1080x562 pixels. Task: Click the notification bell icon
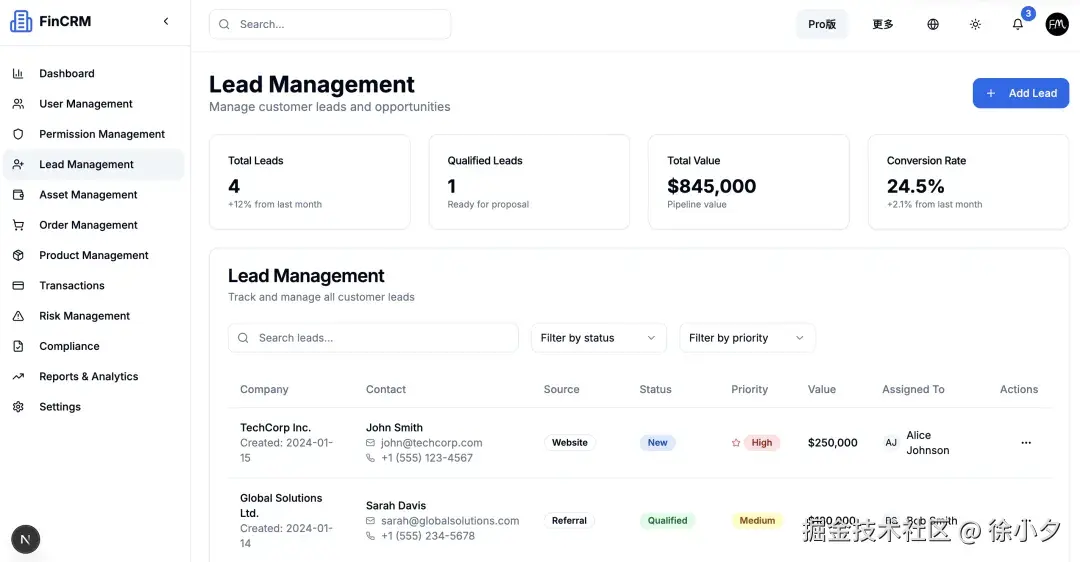tap(1018, 24)
